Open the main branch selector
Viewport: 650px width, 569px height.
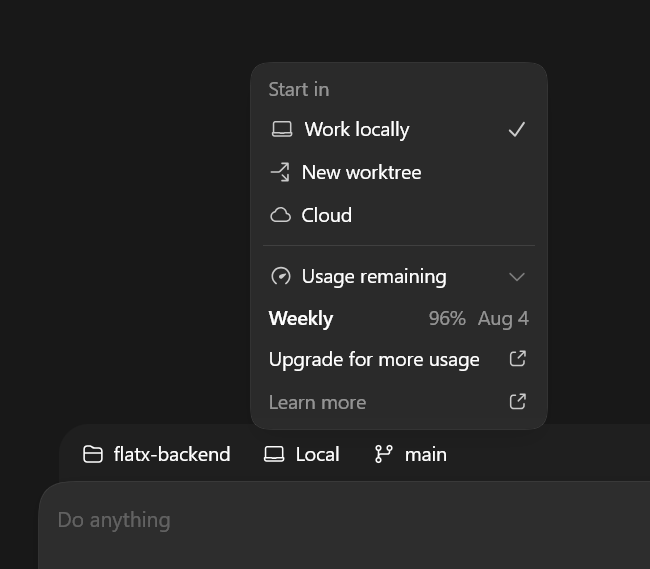(x=411, y=454)
